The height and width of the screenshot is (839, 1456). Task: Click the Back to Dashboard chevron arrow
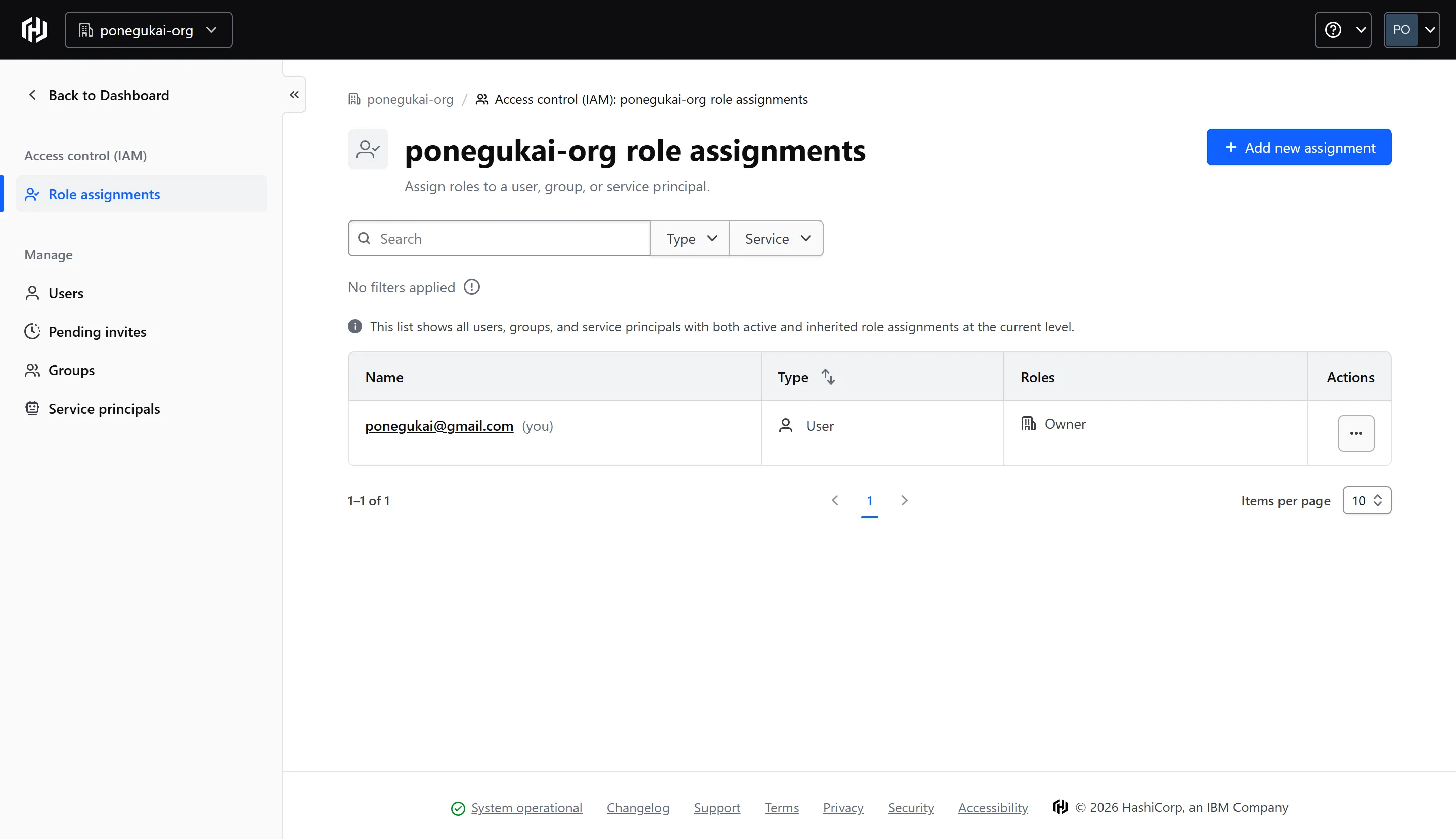32,95
